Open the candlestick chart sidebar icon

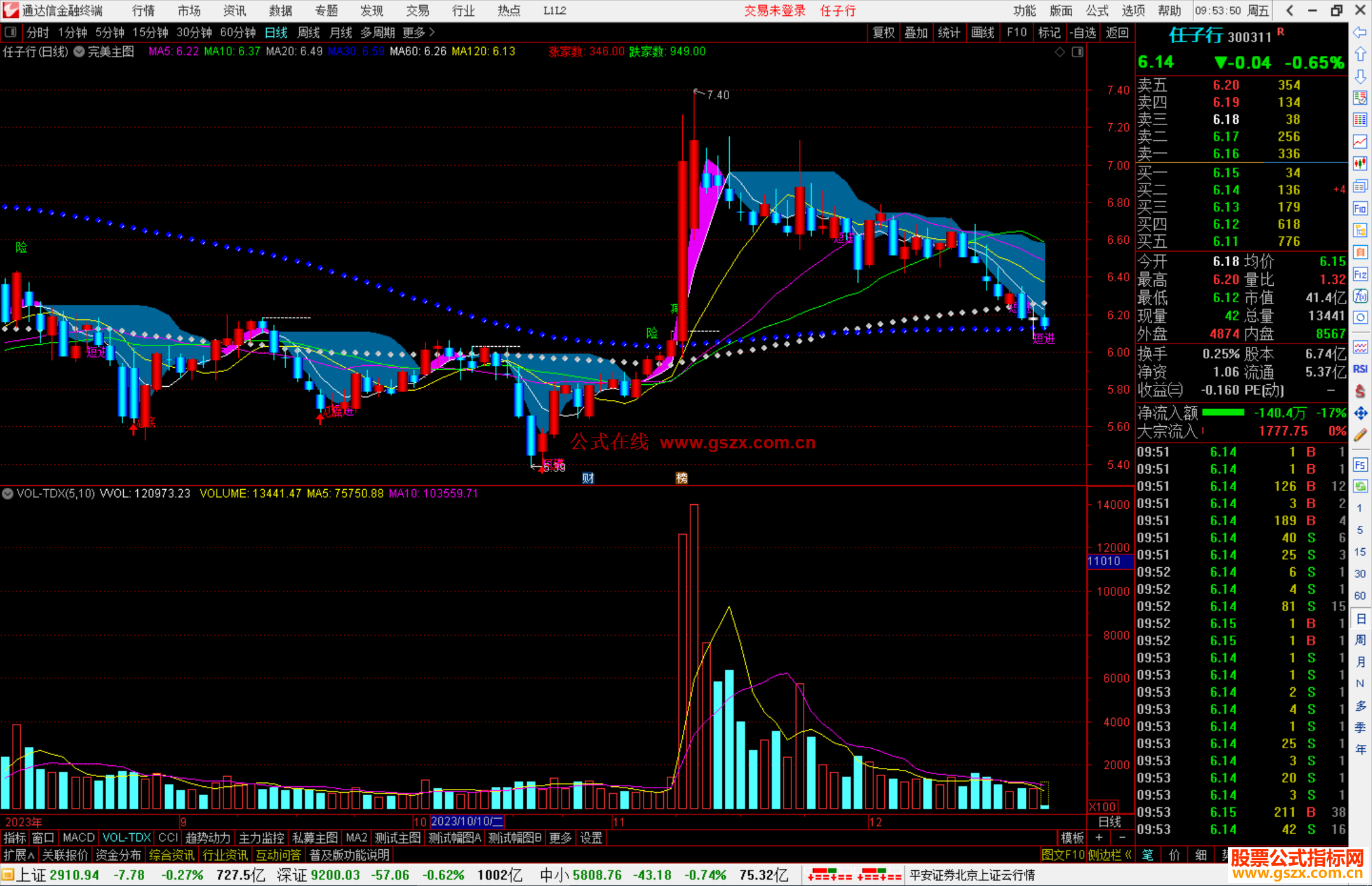(1360, 164)
